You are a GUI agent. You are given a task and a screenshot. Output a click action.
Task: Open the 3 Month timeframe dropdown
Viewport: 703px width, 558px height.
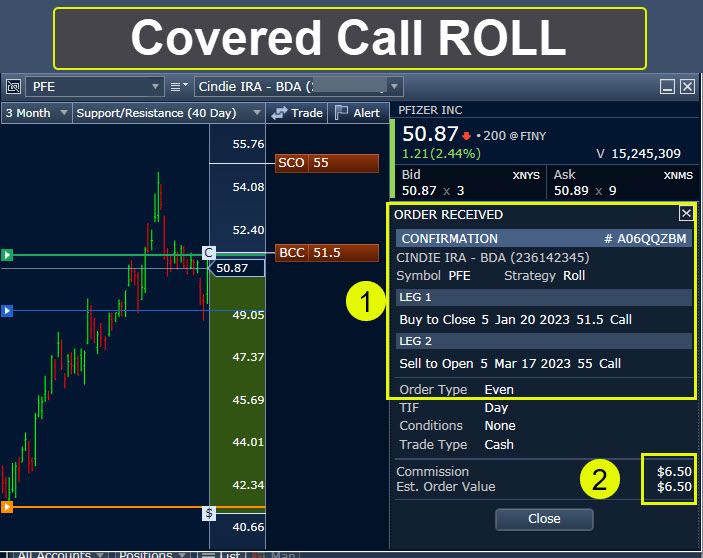click(x=64, y=113)
